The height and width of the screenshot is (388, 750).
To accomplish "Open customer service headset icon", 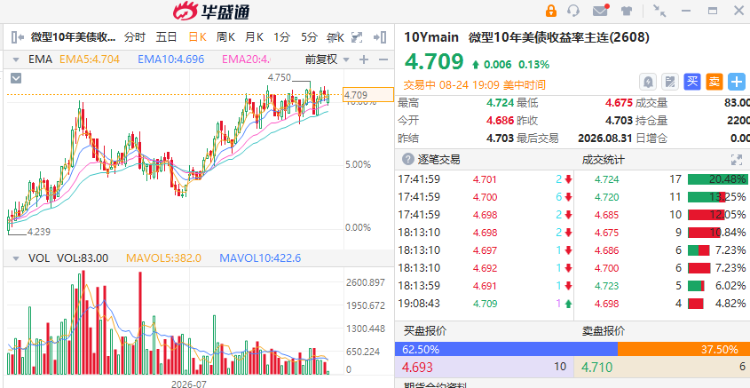I will (573, 11).
